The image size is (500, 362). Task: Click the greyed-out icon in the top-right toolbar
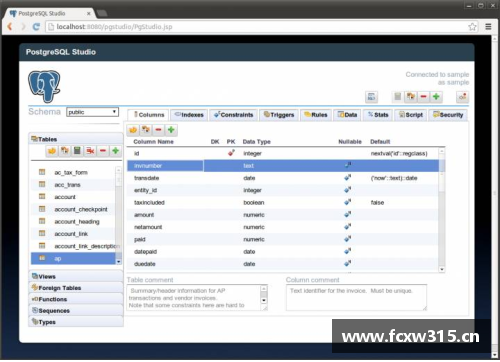(398, 97)
